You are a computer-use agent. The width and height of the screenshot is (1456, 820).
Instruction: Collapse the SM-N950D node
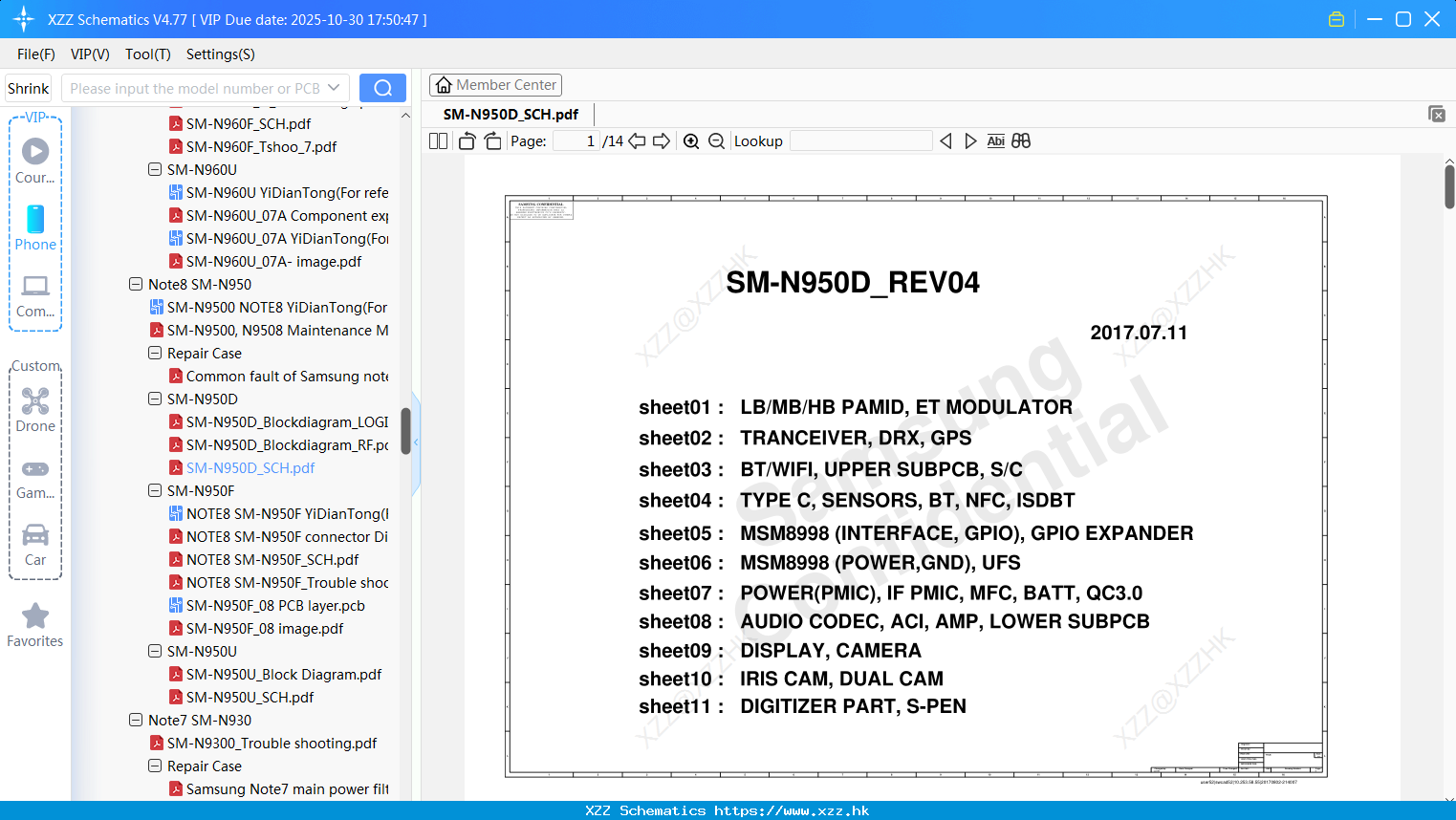(x=155, y=399)
